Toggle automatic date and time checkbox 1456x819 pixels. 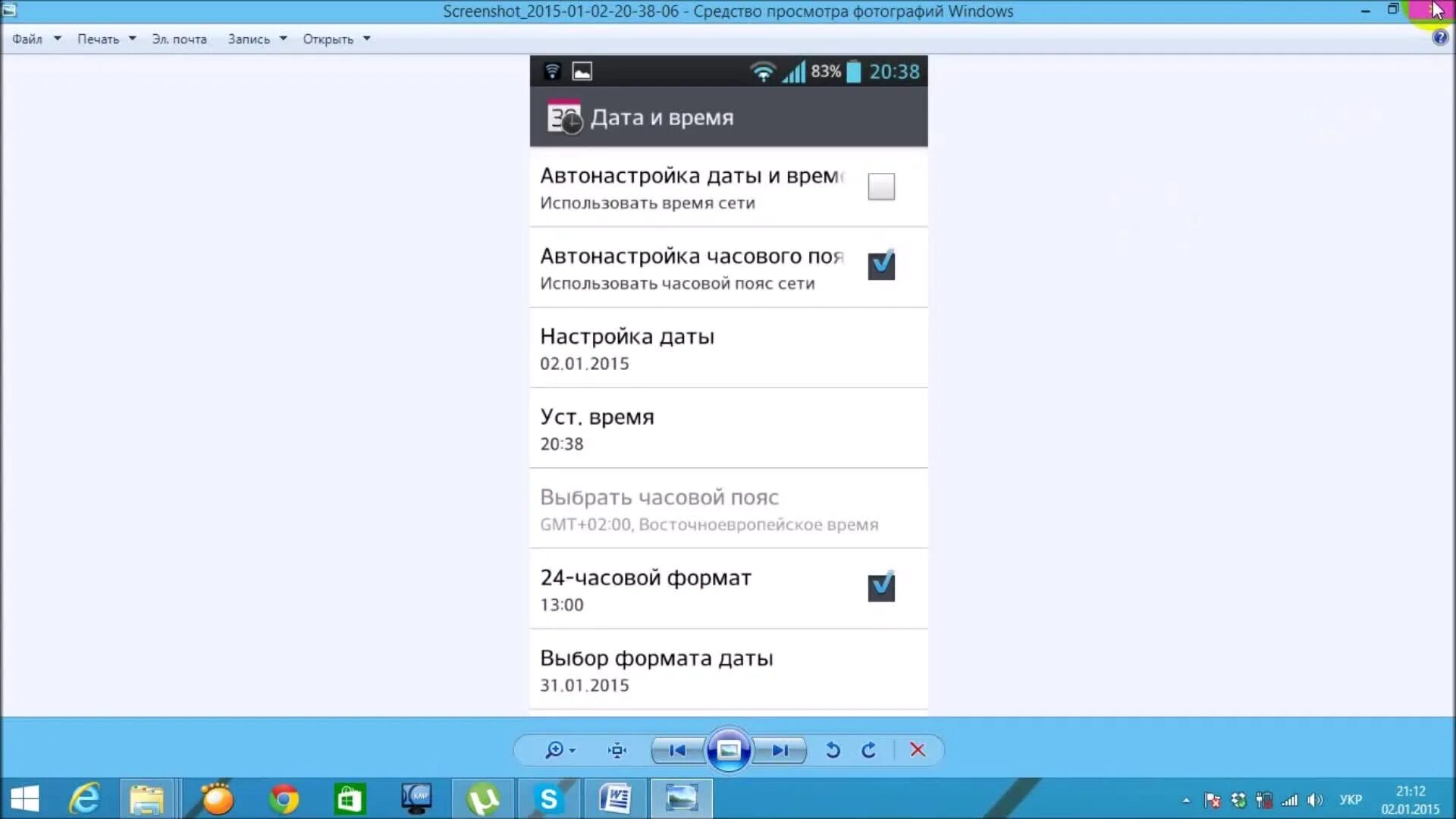pyautogui.click(x=881, y=187)
